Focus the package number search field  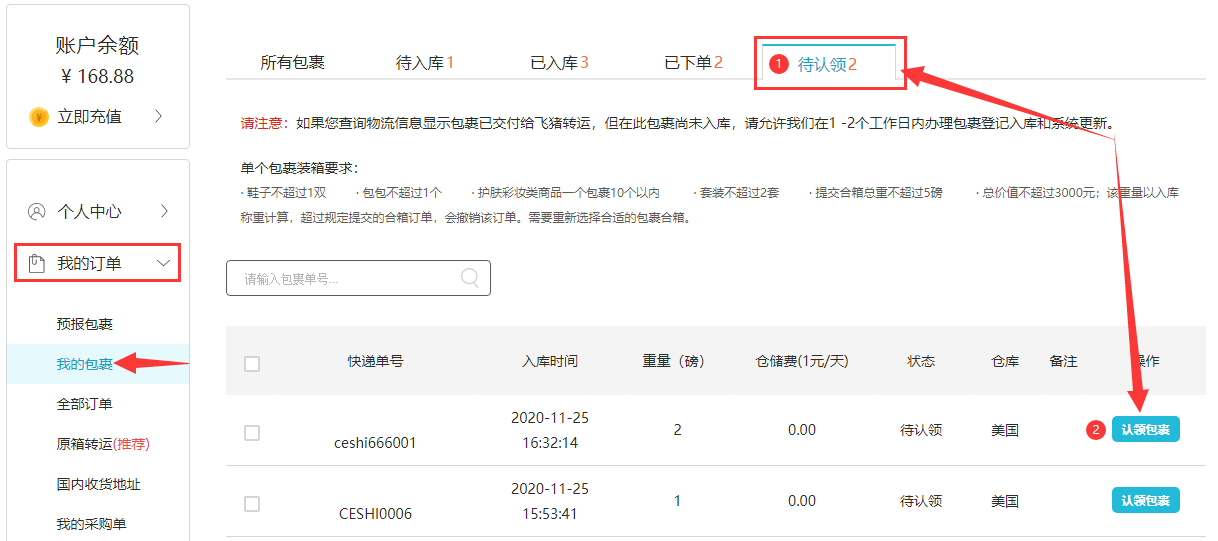tap(345, 279)
